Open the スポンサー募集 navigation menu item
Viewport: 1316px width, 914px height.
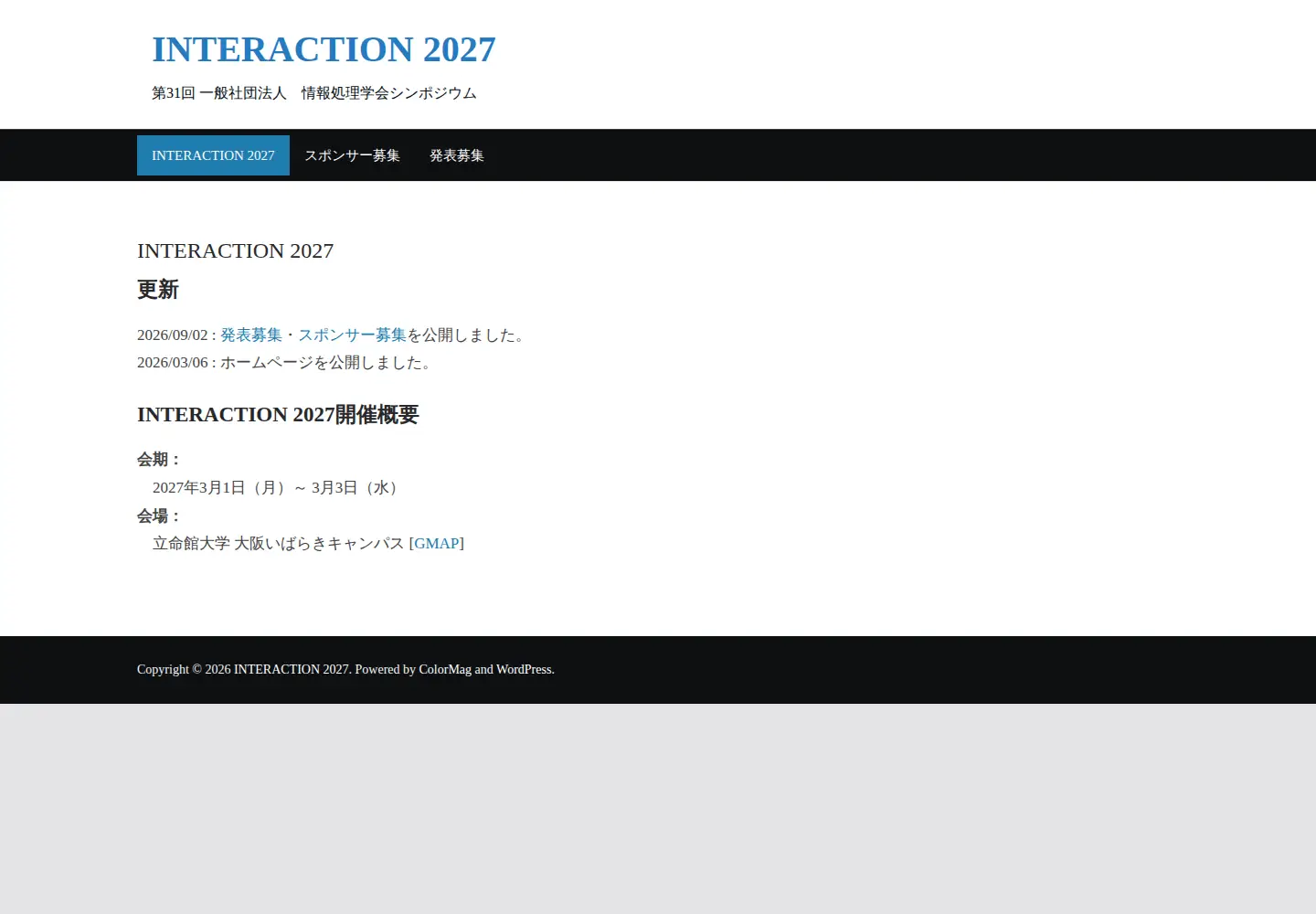tap(352, 155)
